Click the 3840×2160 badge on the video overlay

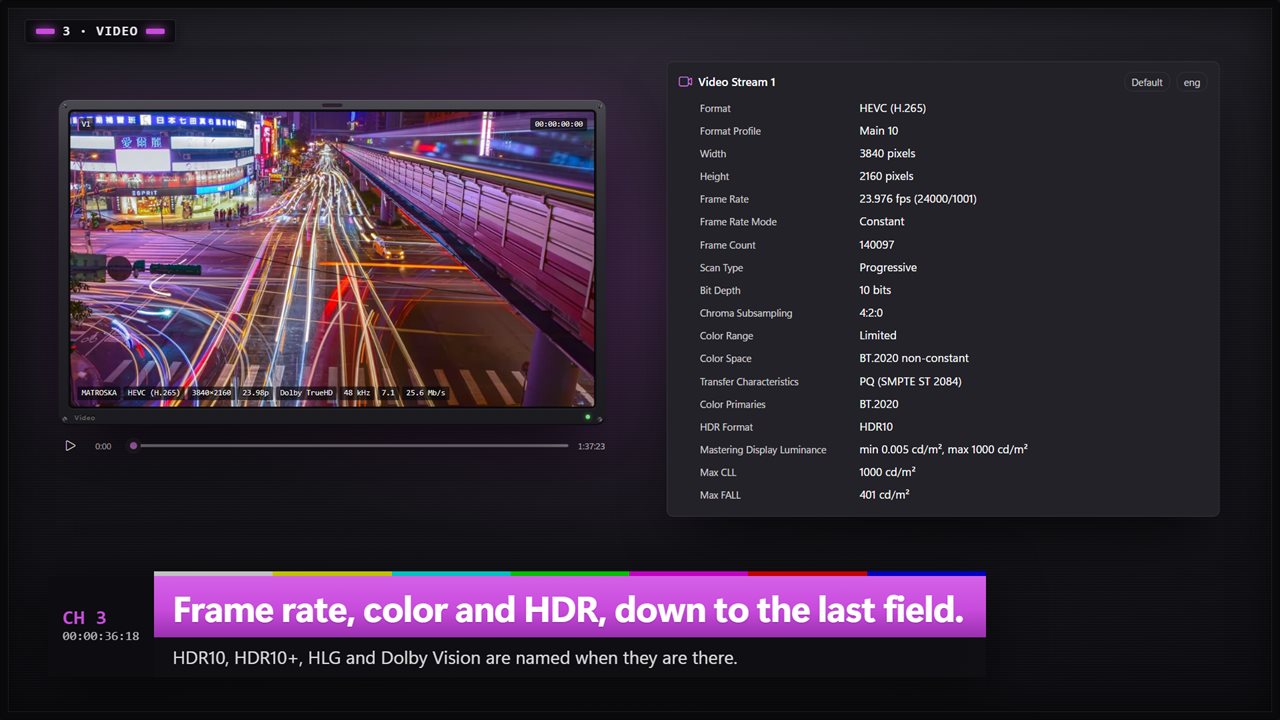click(x=212, y=393)
